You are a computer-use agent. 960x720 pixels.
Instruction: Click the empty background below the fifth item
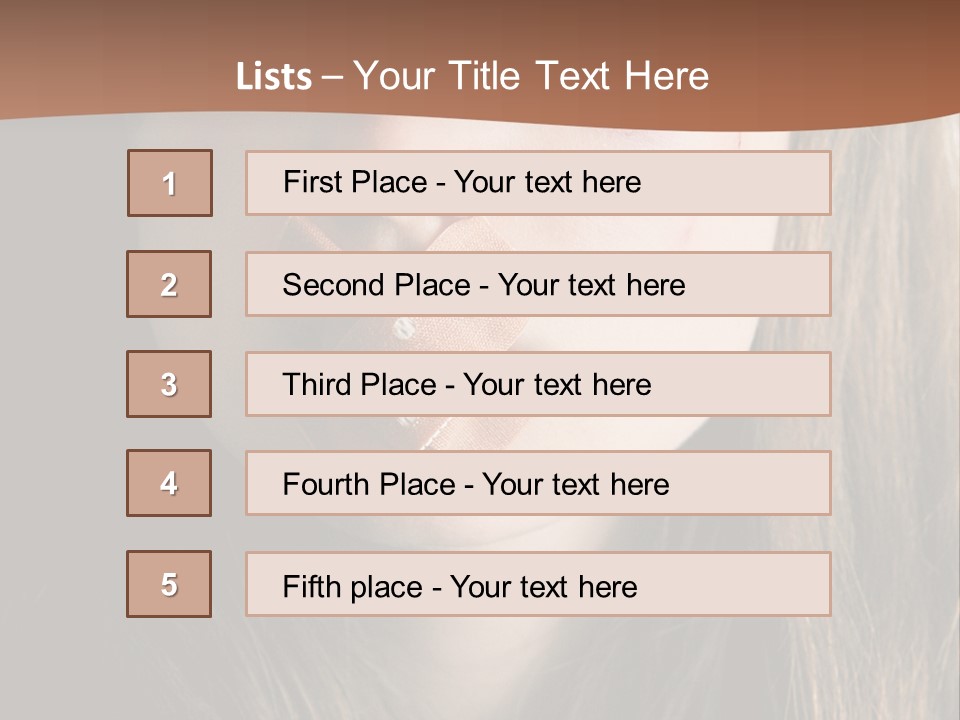click(478, 667)
